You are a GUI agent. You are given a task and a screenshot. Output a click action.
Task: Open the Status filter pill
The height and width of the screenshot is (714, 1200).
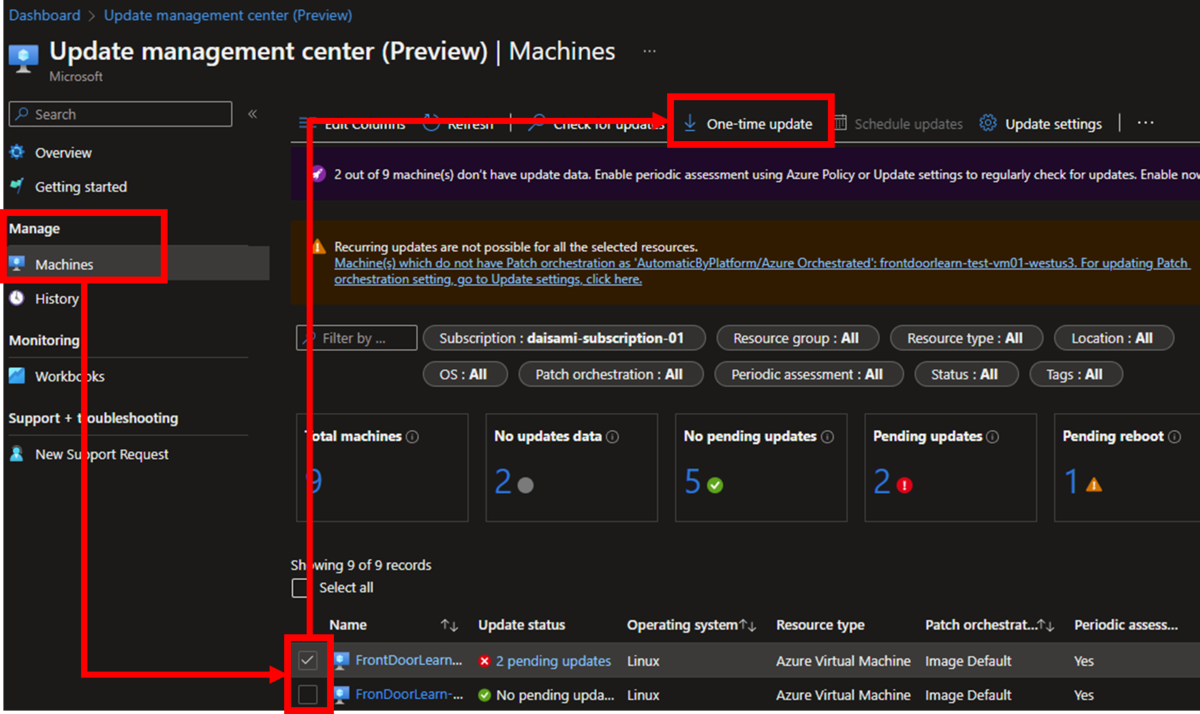965,375
